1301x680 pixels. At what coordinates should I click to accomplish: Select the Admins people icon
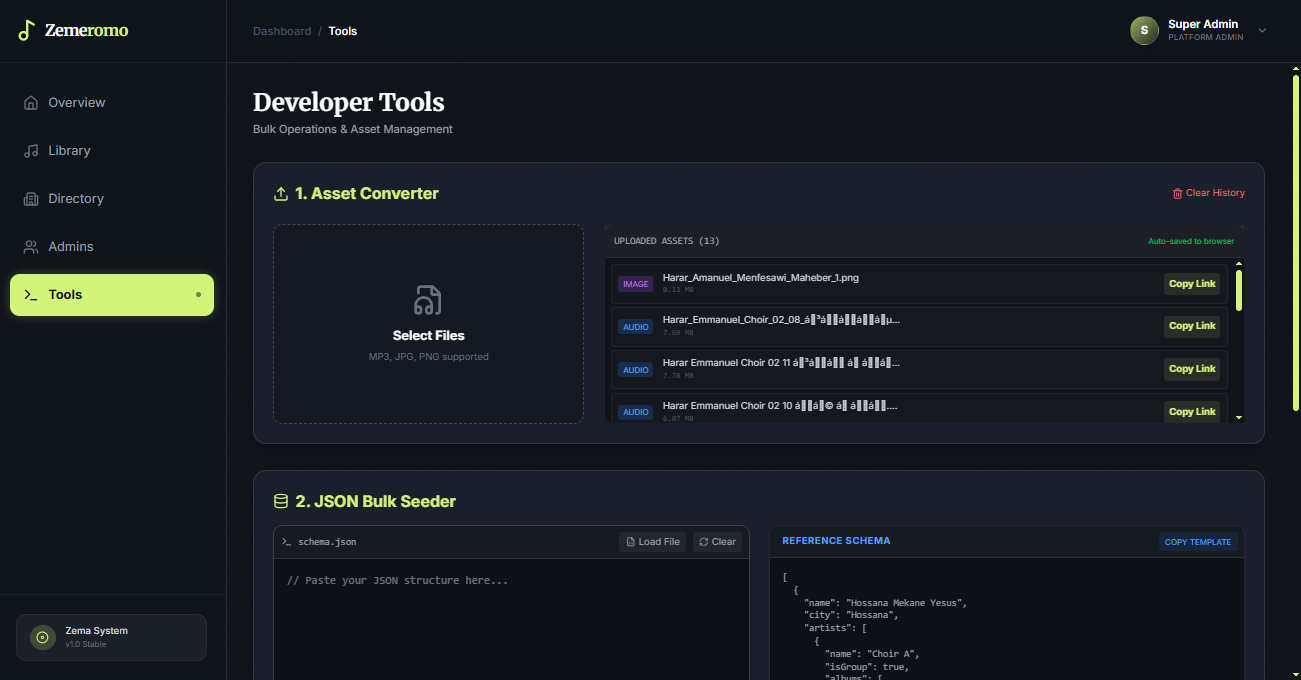[31, 247]
